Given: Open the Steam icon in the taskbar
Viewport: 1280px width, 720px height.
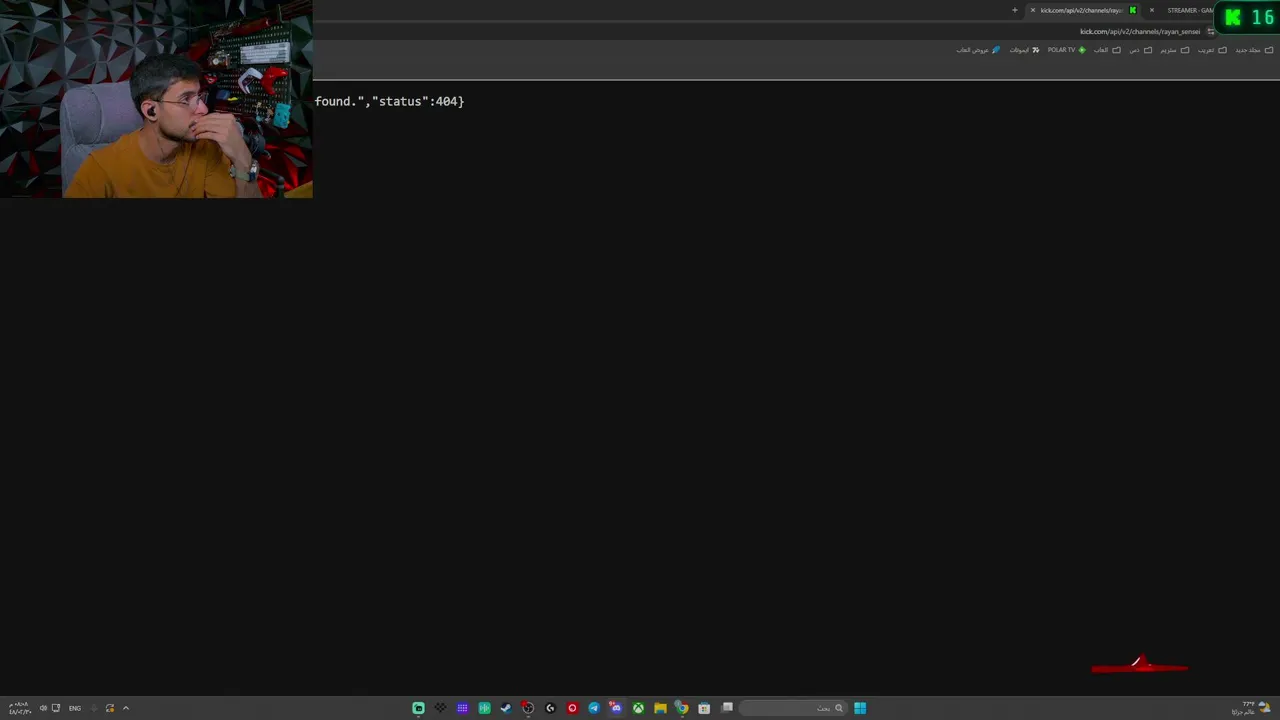Looking at the screenshot, I should coord(506,708).
